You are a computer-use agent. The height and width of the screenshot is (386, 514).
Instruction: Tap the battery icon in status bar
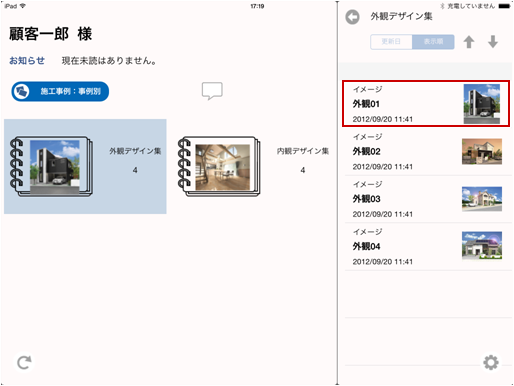click(504, 6)
